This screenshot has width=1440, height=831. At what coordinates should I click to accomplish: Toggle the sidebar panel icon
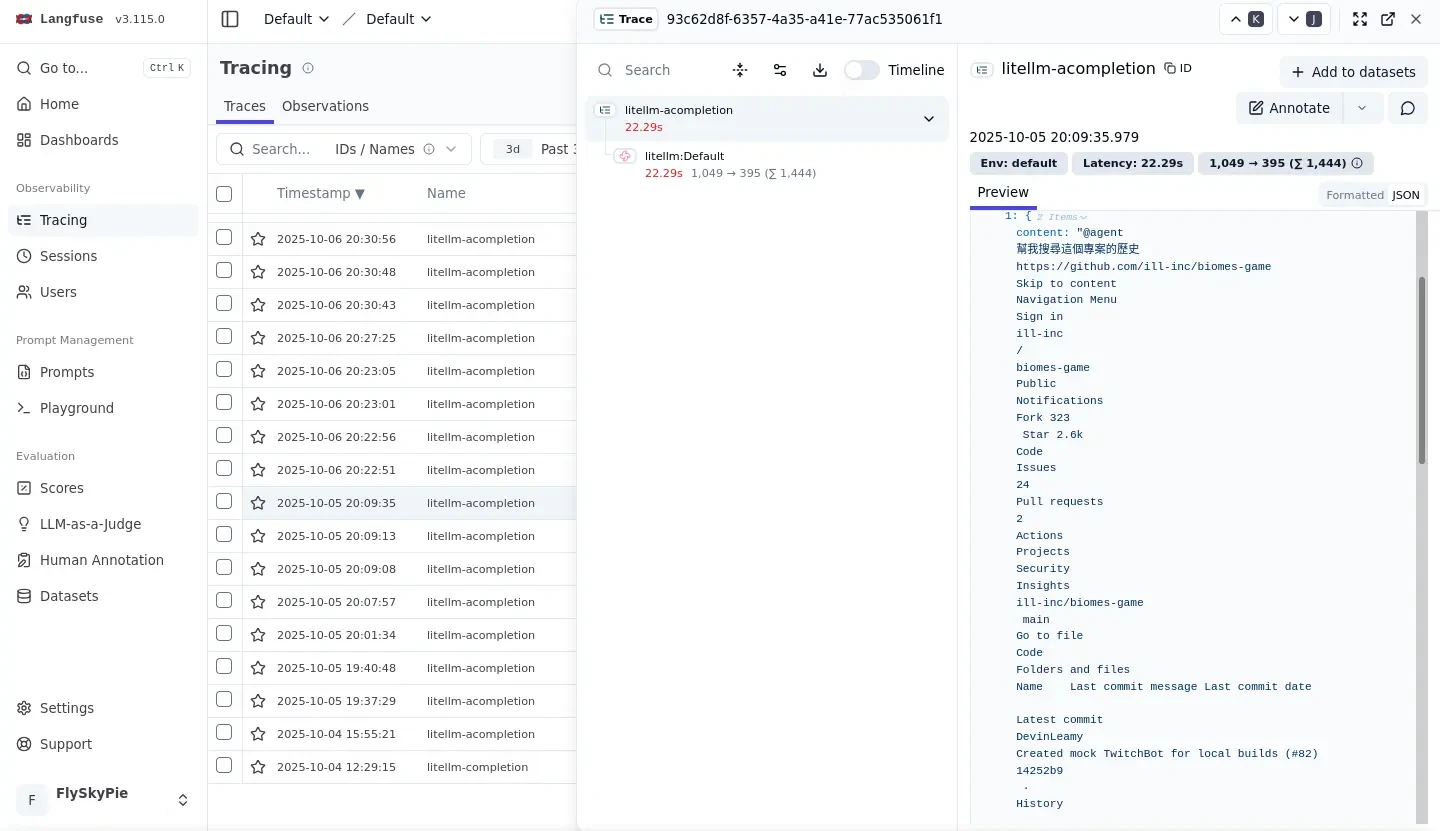pos(230,19)
